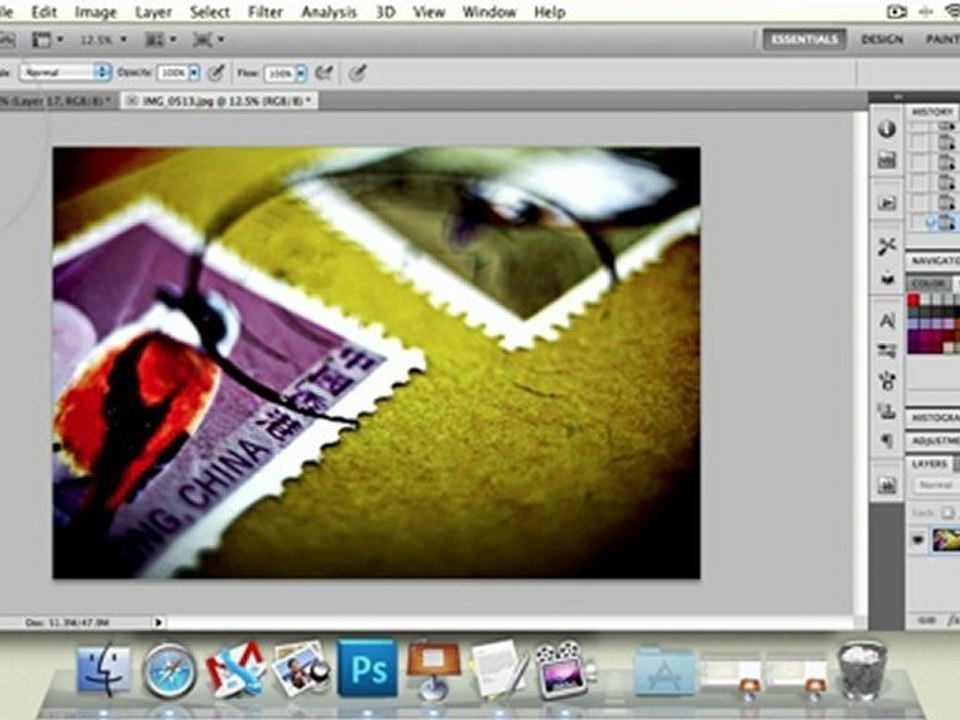The height and width of the screenshot is (720, 960).
Task: Click the tablet pressure size icon
Action: pos(358,73)
